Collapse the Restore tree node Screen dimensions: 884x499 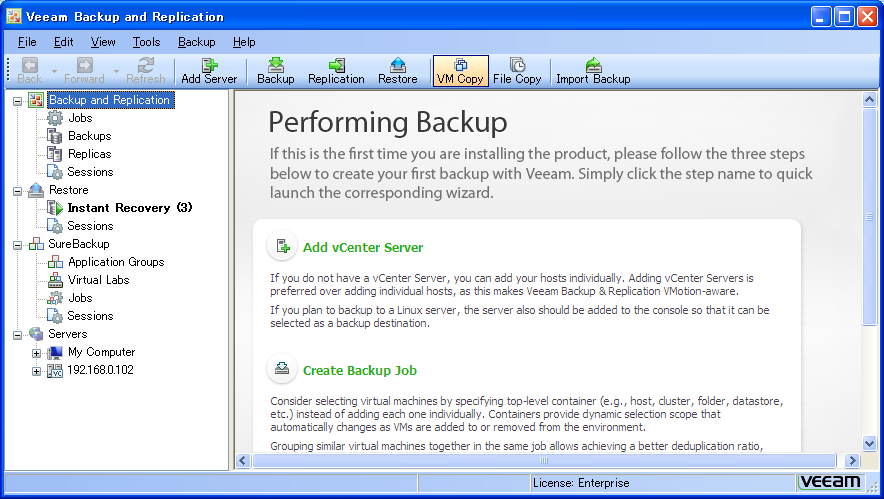(x=17, y=191)
